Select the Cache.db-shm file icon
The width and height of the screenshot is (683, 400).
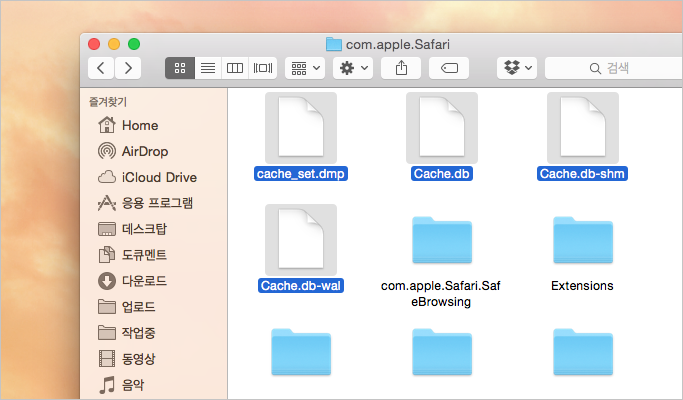[x=583, y=127]
